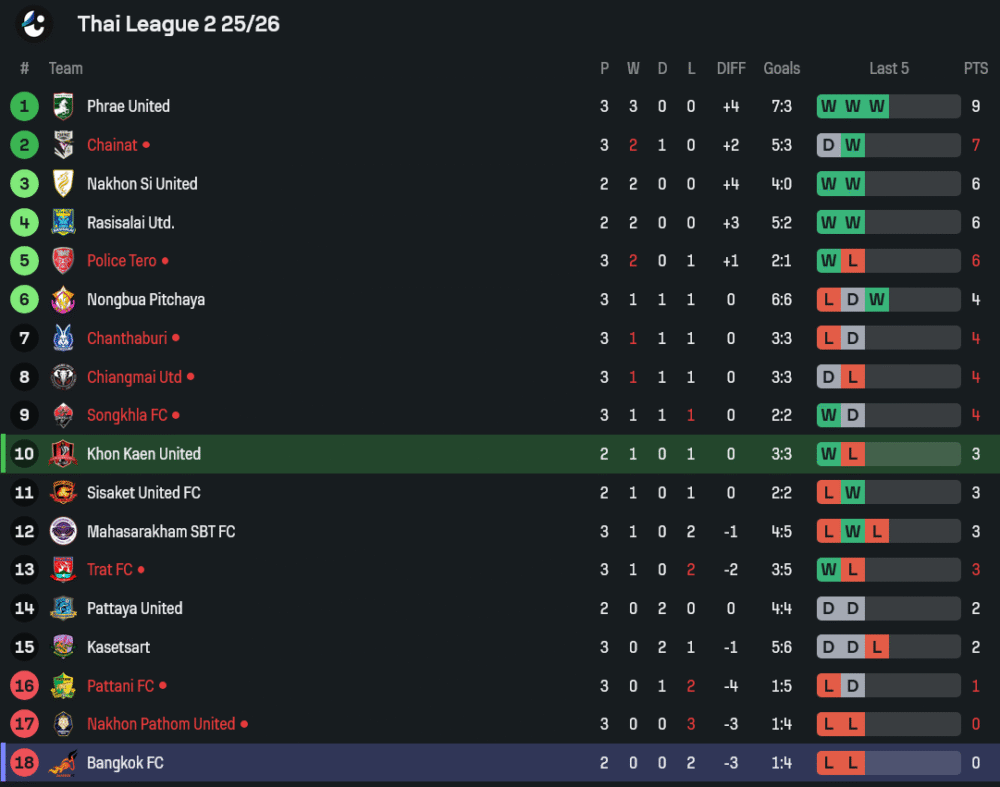Click the Khon Kaen United crest
The height and width of the screenshot is (787, 1000).
click(x=63, y=454)
